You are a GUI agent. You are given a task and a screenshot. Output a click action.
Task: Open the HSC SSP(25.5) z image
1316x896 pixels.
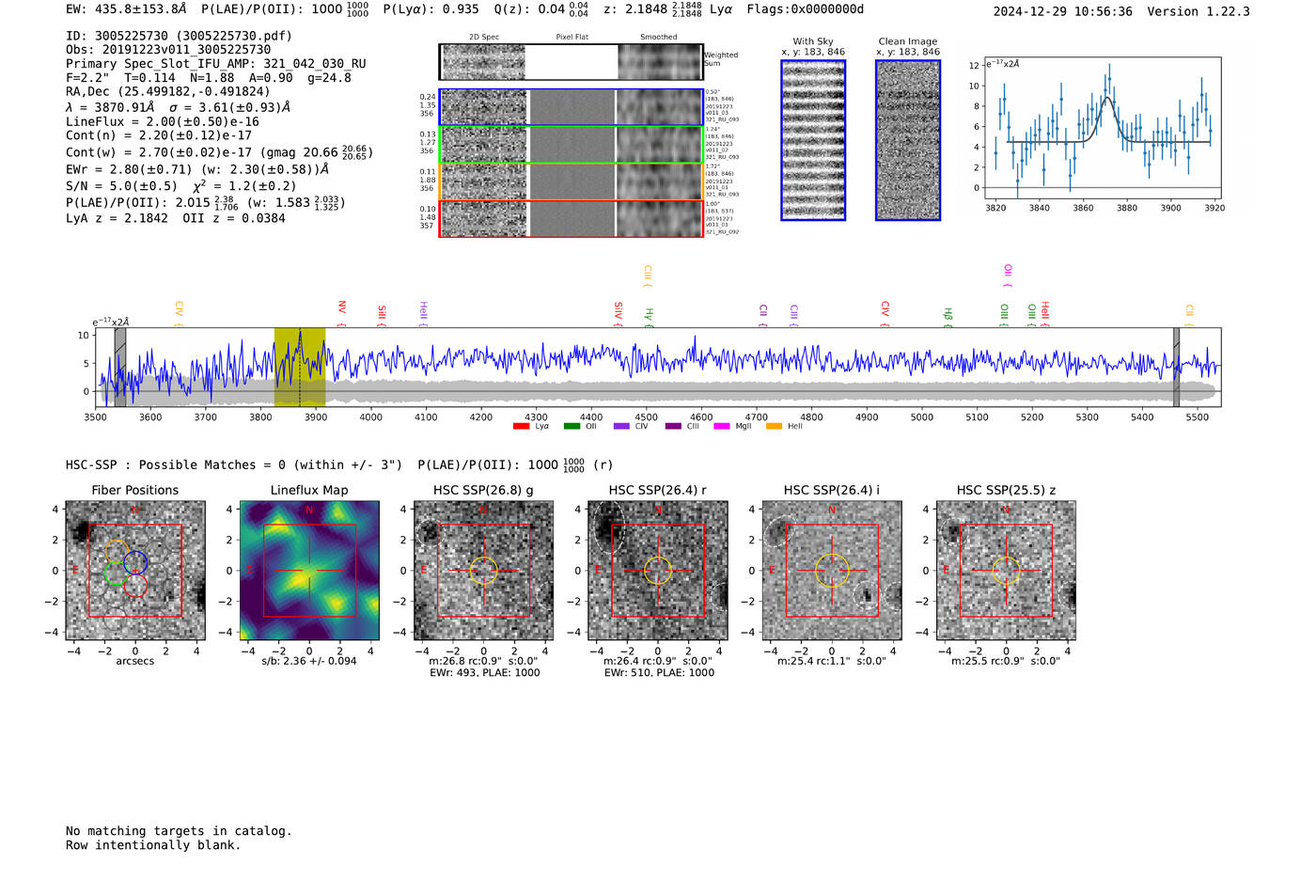tap(1006, 571)
